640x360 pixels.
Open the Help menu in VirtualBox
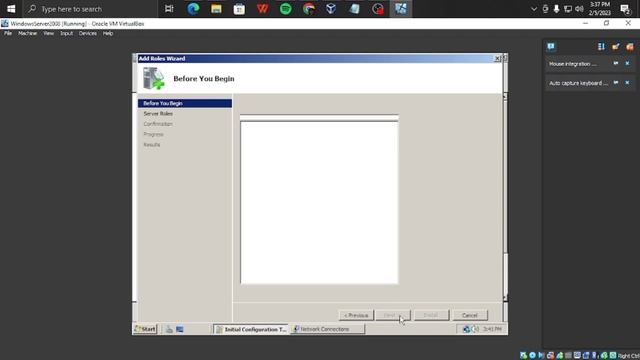pyautogui.click(x=108, y=33)
